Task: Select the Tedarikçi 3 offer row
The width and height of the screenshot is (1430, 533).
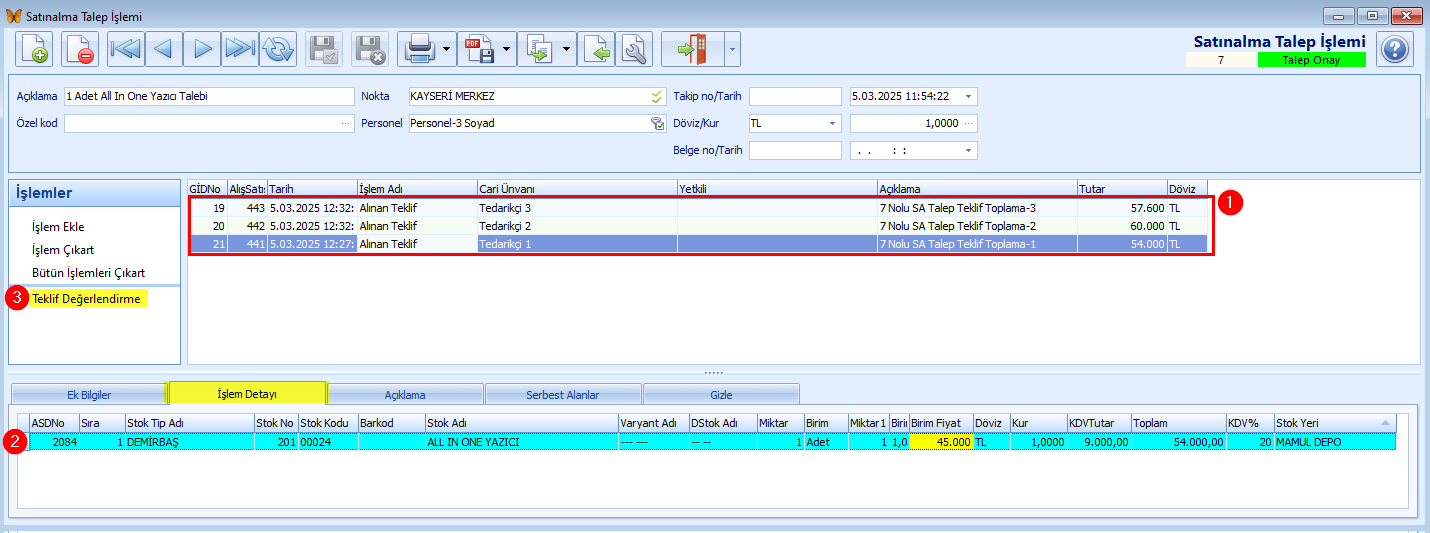Action: [x=698, y=208]
